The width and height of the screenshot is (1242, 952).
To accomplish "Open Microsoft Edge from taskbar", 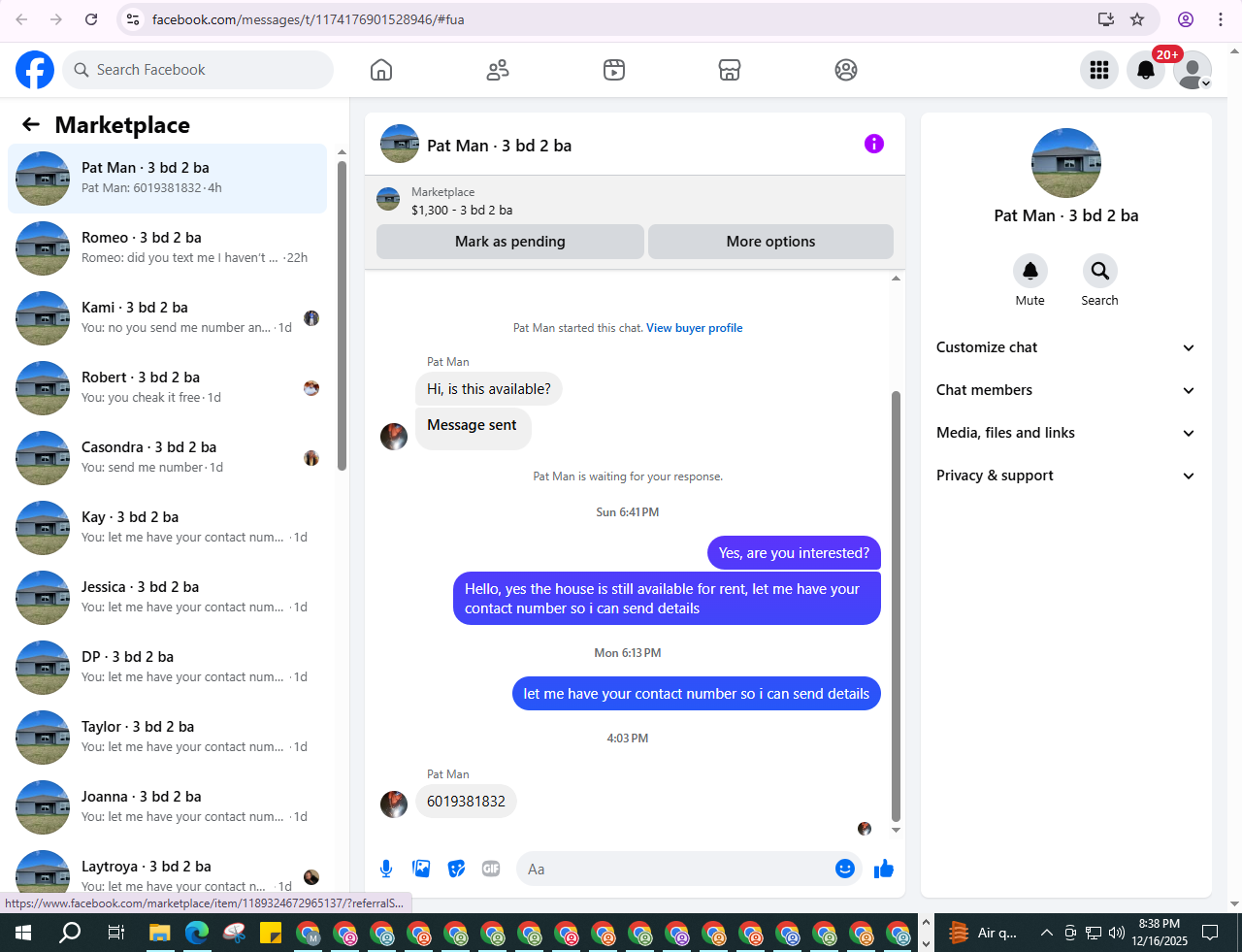I will 197,933.
